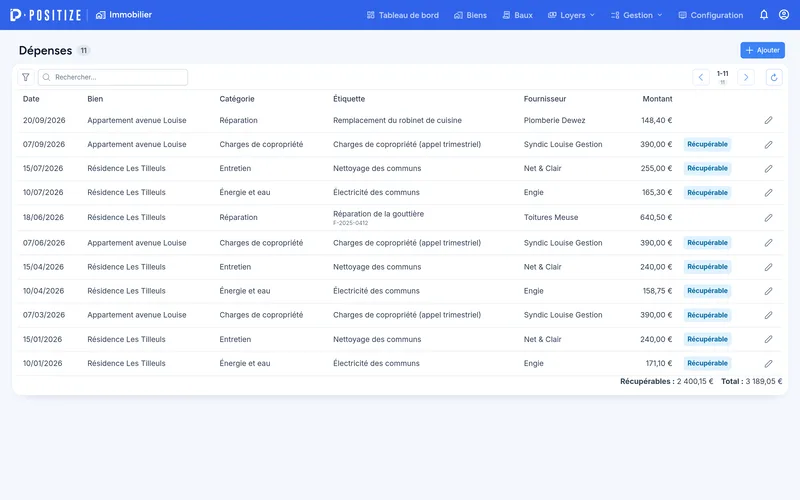
Task: Expand the Gestion dropdown menu
Action: [x=637, y=15]
